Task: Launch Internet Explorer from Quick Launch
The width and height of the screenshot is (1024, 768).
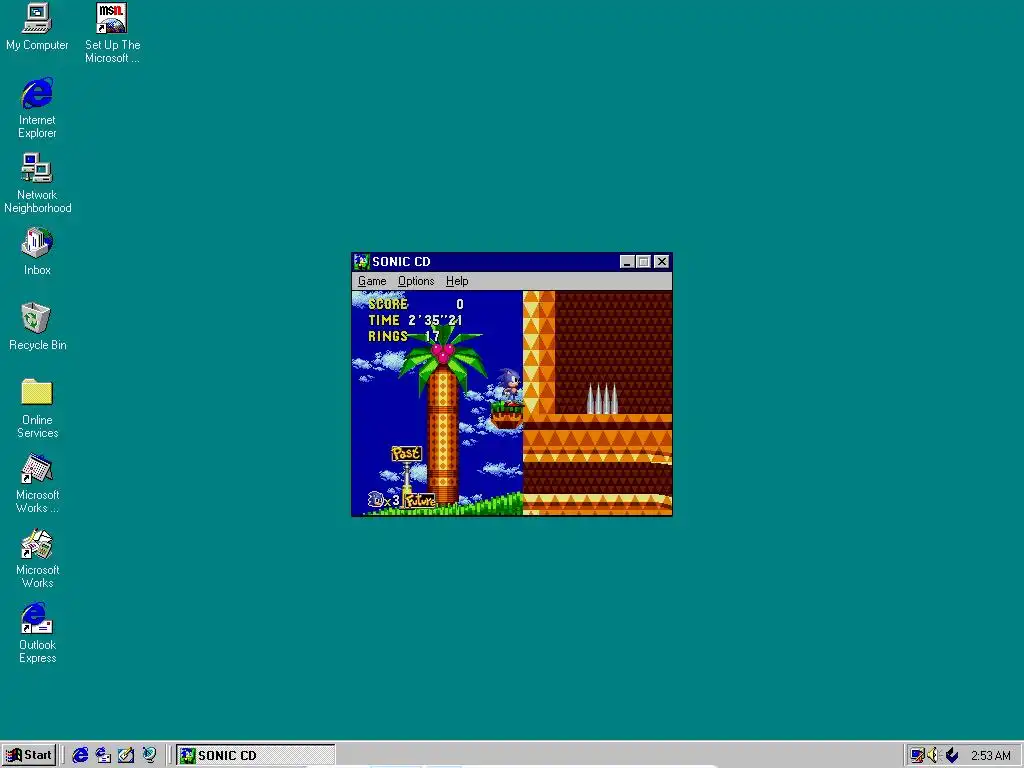Action: point(80,756)
